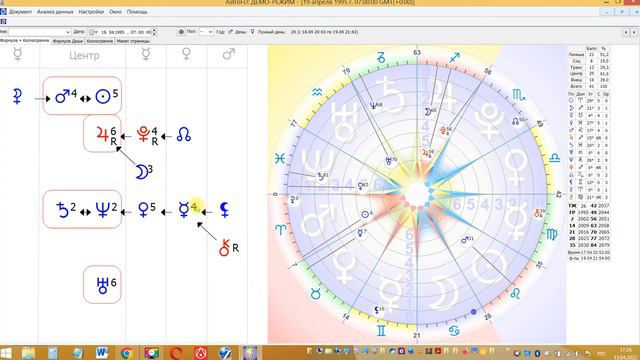Click the Taurus sign on the chart wheel

click(316, 293)
